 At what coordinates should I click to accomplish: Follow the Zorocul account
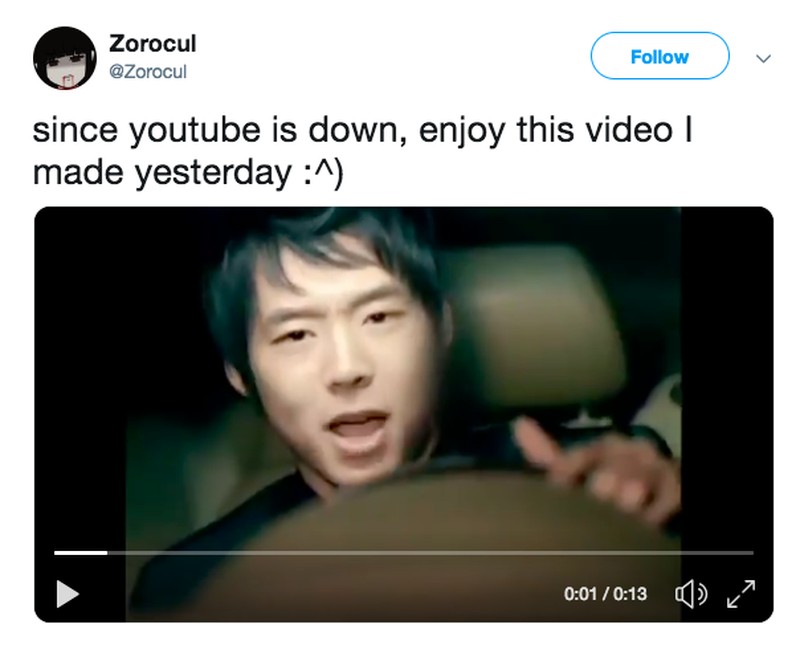(660, 56)
